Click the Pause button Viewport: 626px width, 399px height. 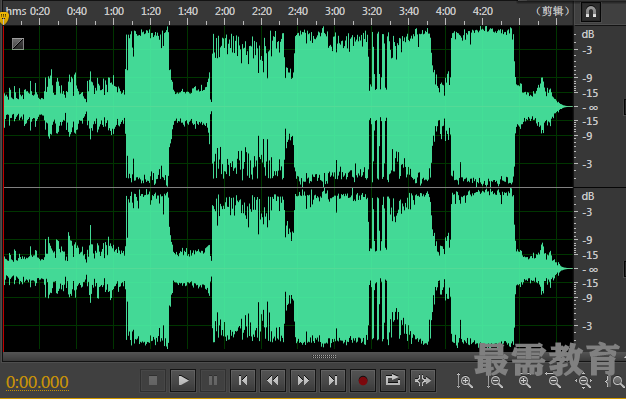click(213, 381)
